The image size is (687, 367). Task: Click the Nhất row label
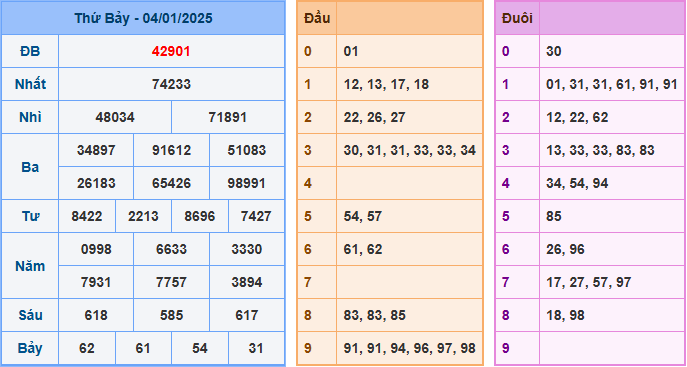coord(30,85)
